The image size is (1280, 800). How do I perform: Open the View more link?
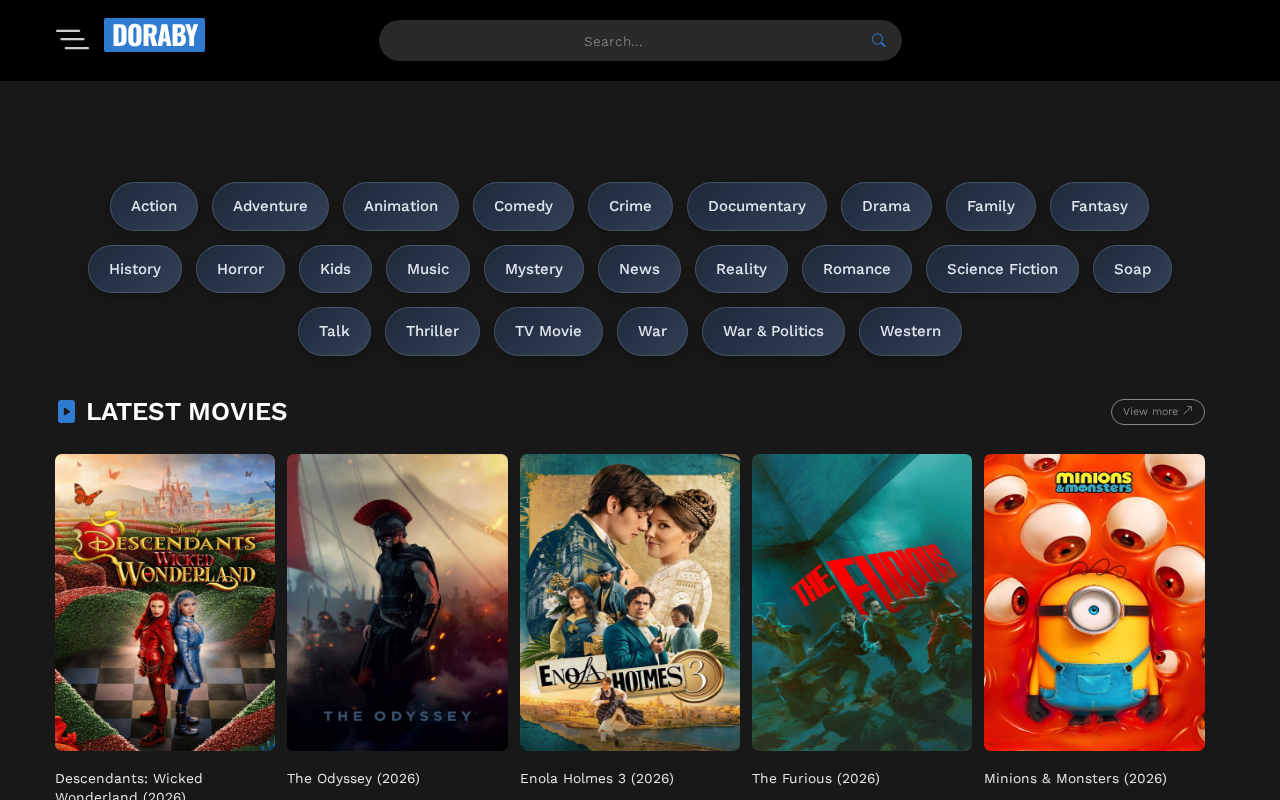tap(1157, 412)
